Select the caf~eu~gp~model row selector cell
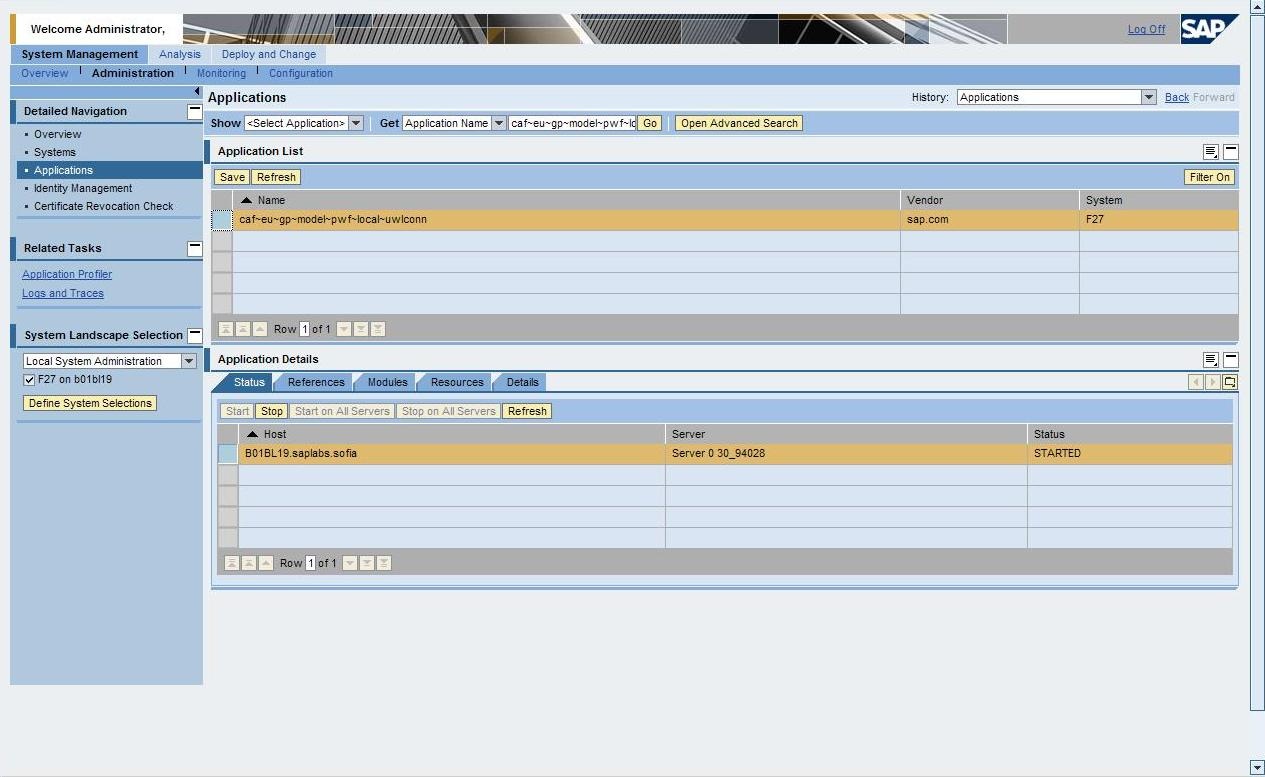The width and height of the screenshot is (1265, 777). [222, 220]
